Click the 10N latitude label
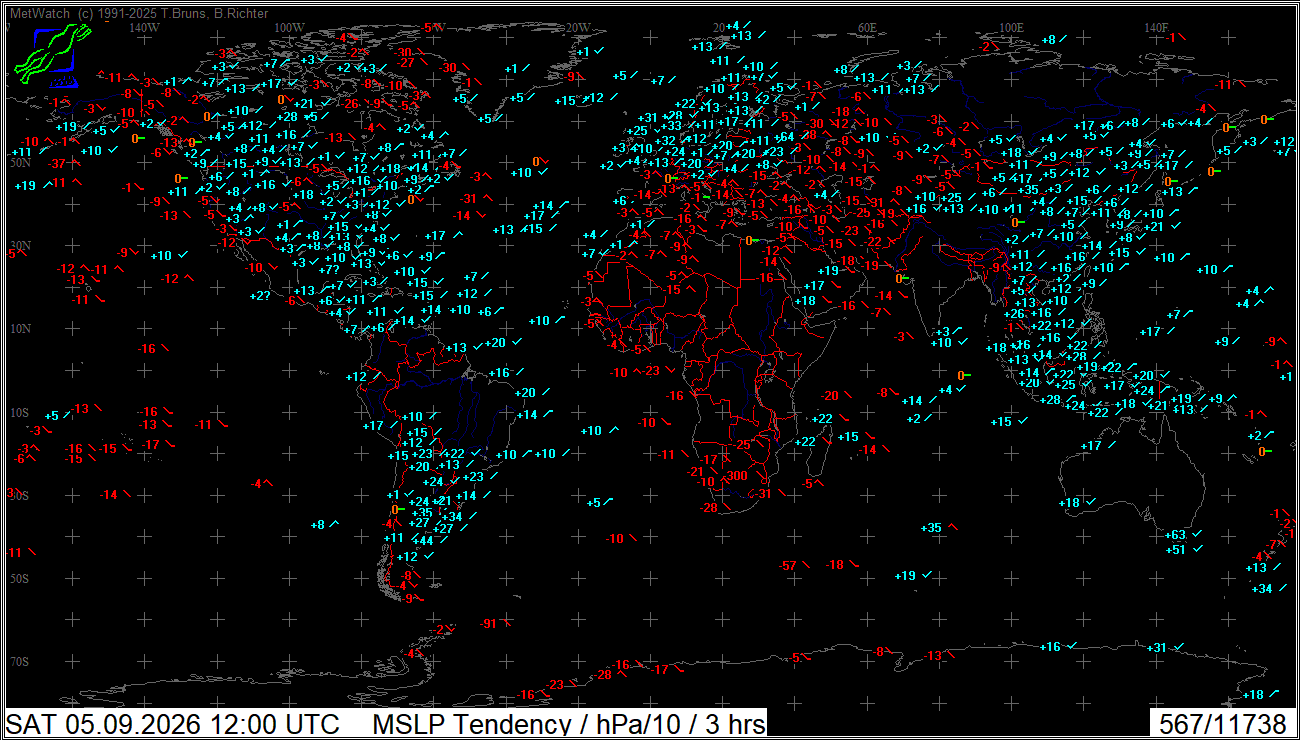The height and width of the screenshot is (740, 1300). pos(20,329)
